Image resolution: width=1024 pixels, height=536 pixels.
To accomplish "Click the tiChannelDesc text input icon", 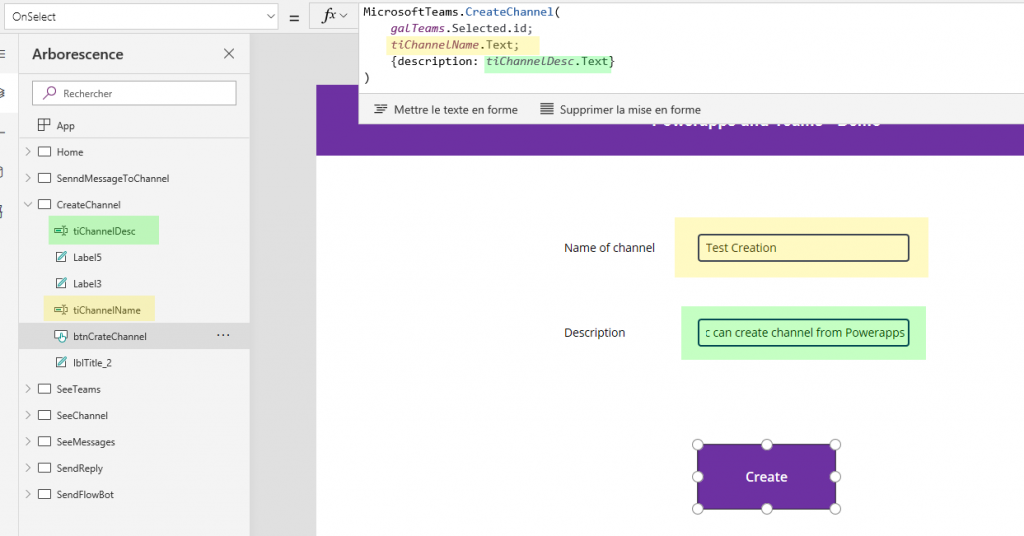I will [61, 230].
